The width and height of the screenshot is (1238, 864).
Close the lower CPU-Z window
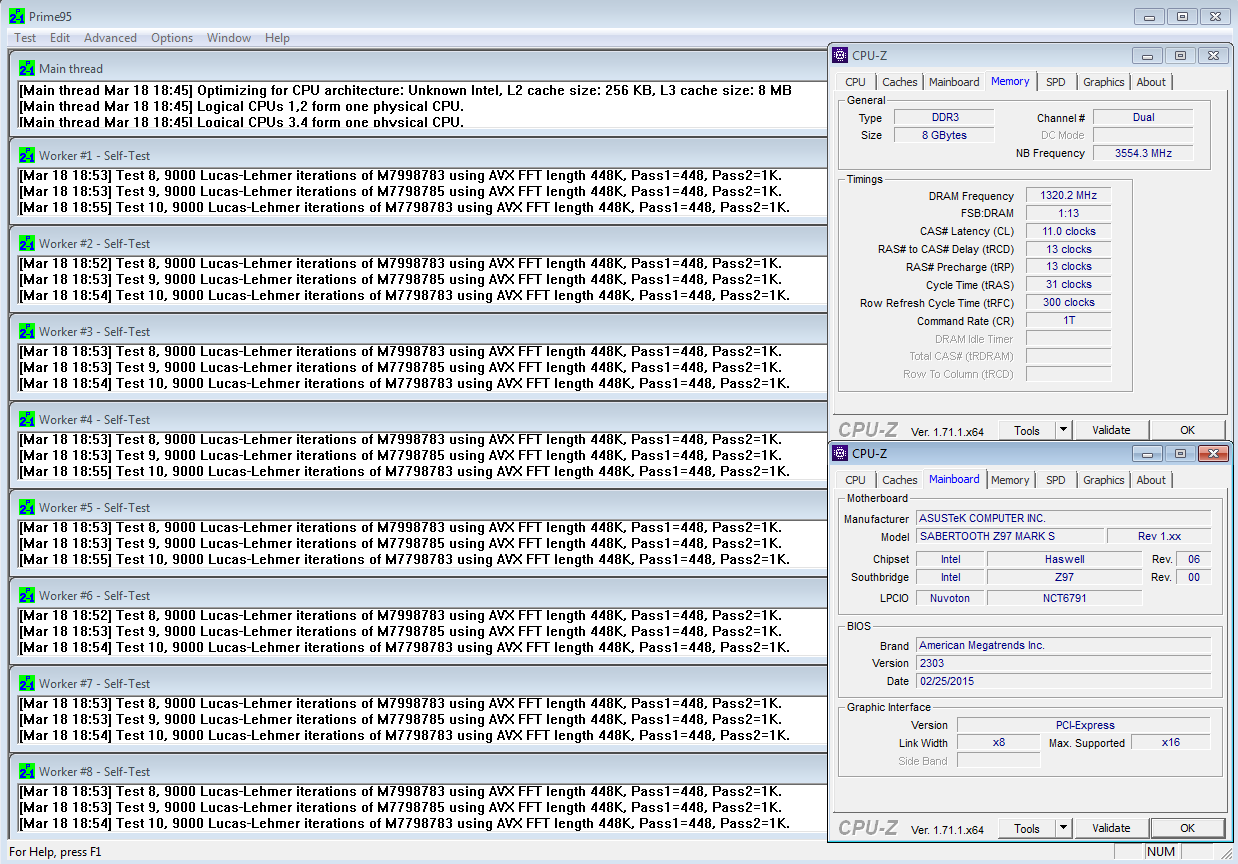pyautogui.click(x=1213, y=454)
